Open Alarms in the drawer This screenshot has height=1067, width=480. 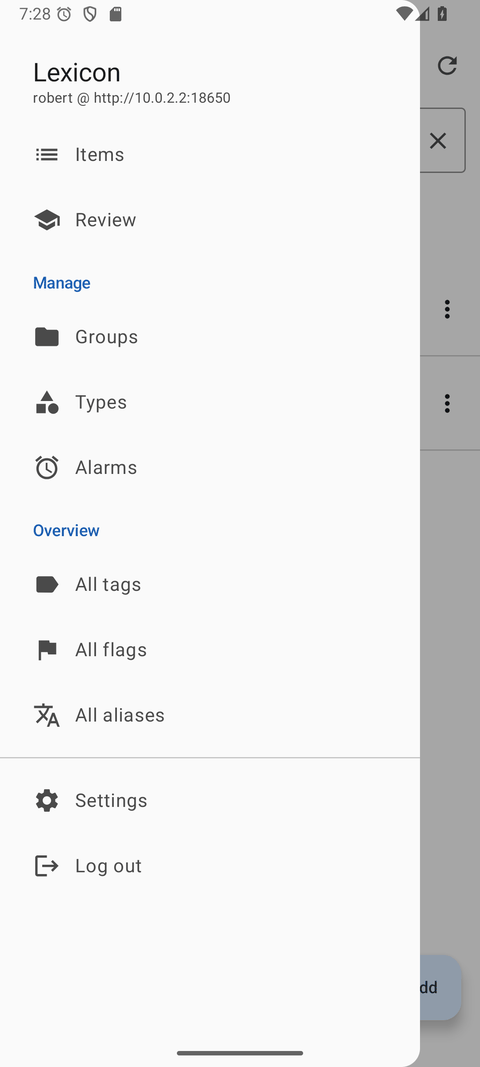click(210, 467)
